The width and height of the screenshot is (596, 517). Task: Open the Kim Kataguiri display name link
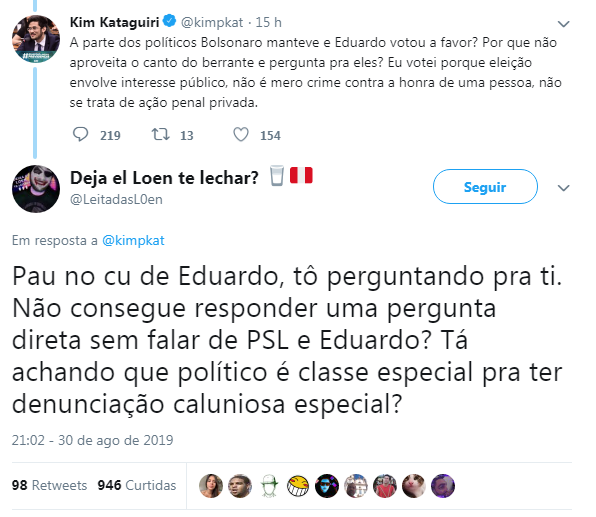click(x=114, y=22)
